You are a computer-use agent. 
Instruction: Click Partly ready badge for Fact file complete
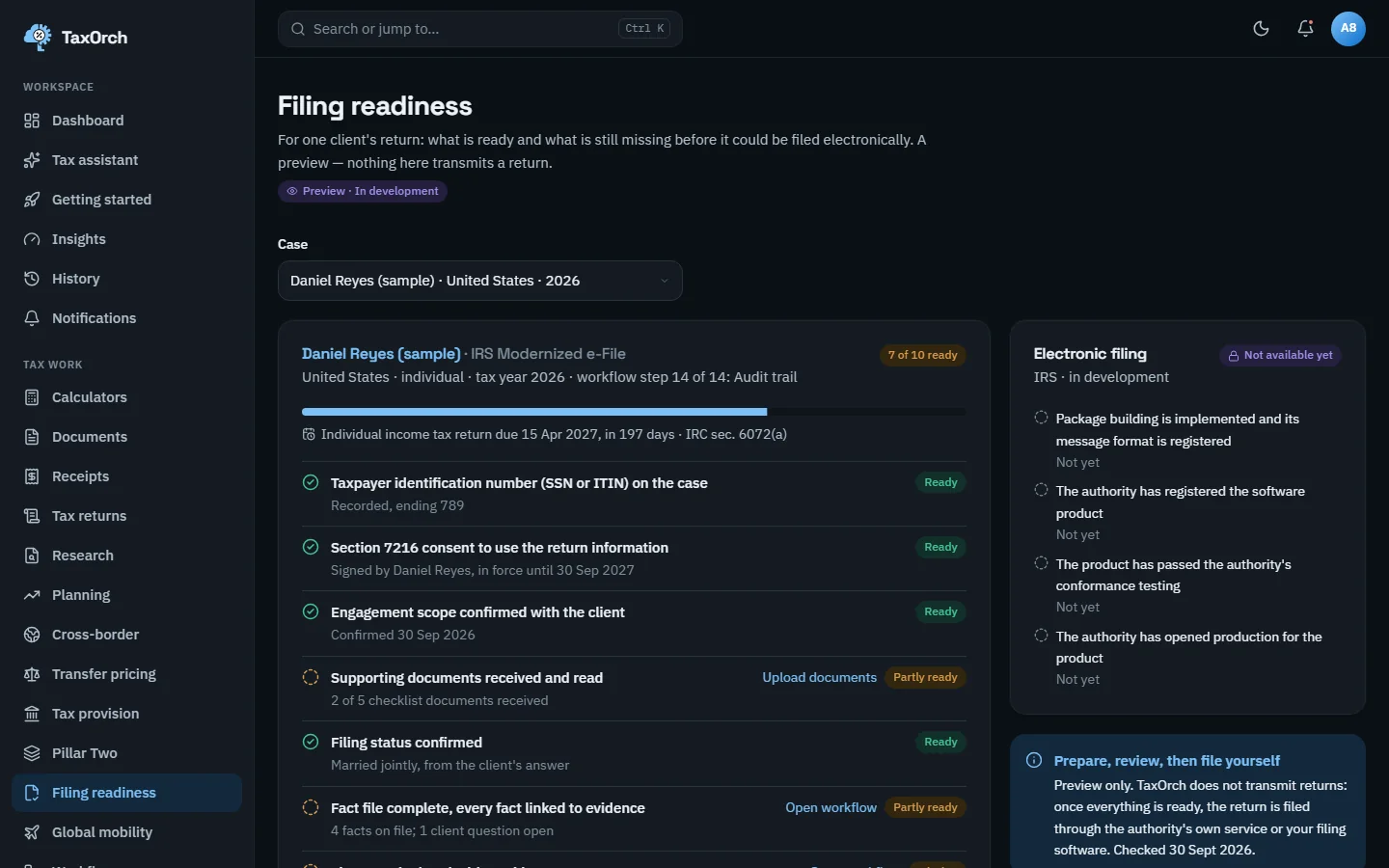point(926,807)
